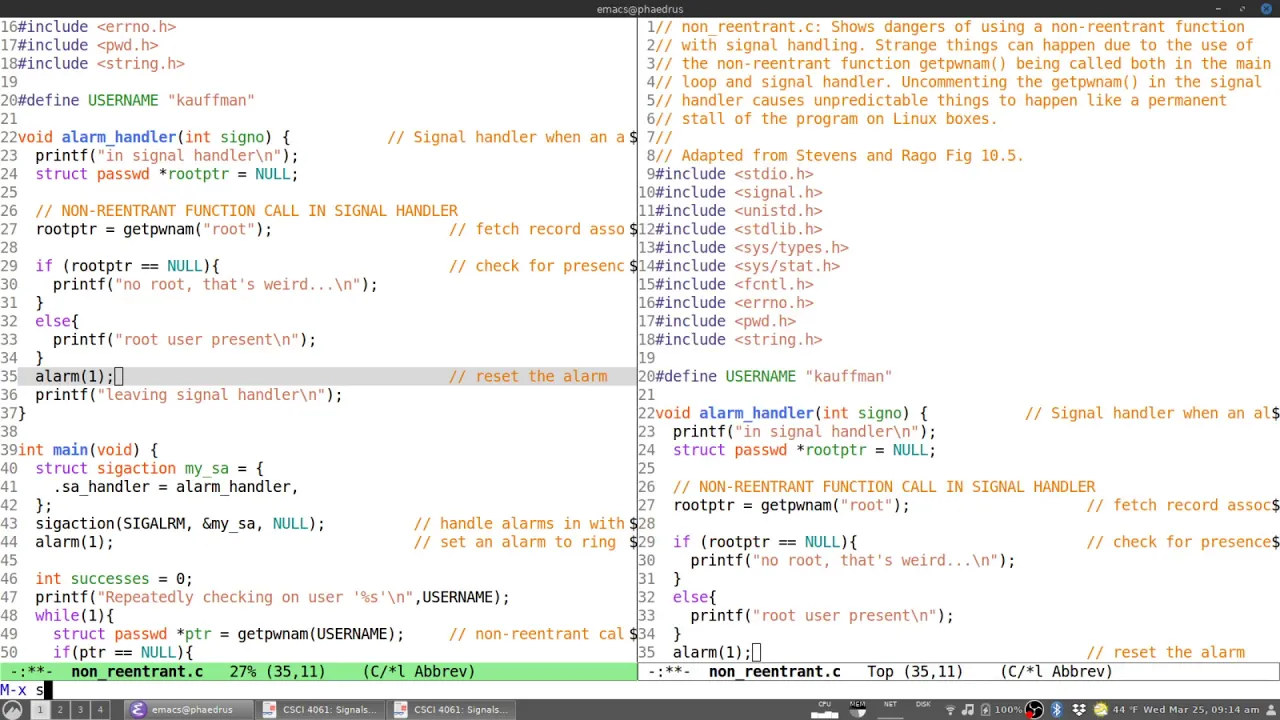Open the Wi-Fi network tray icon

tap(950, 710)
